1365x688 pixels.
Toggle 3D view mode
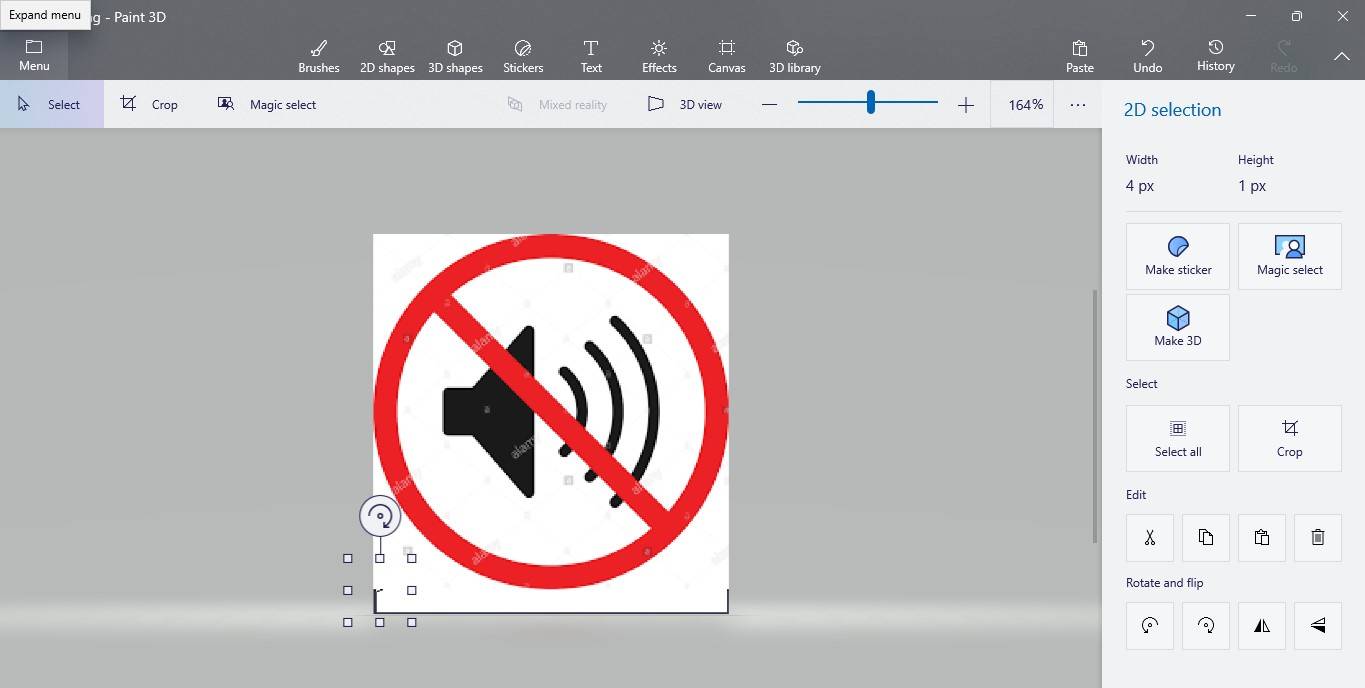(686, 104)
